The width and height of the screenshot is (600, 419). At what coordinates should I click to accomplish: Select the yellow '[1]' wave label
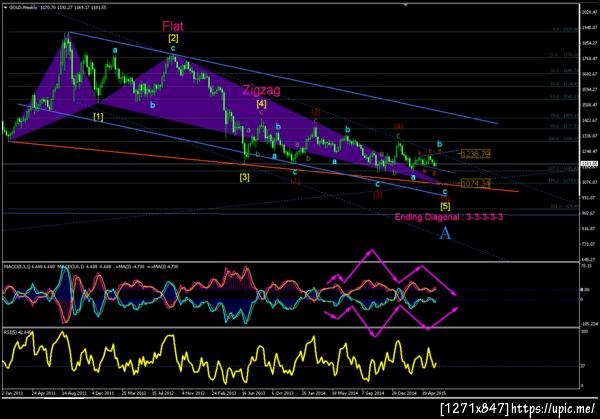tap(98, 117)
